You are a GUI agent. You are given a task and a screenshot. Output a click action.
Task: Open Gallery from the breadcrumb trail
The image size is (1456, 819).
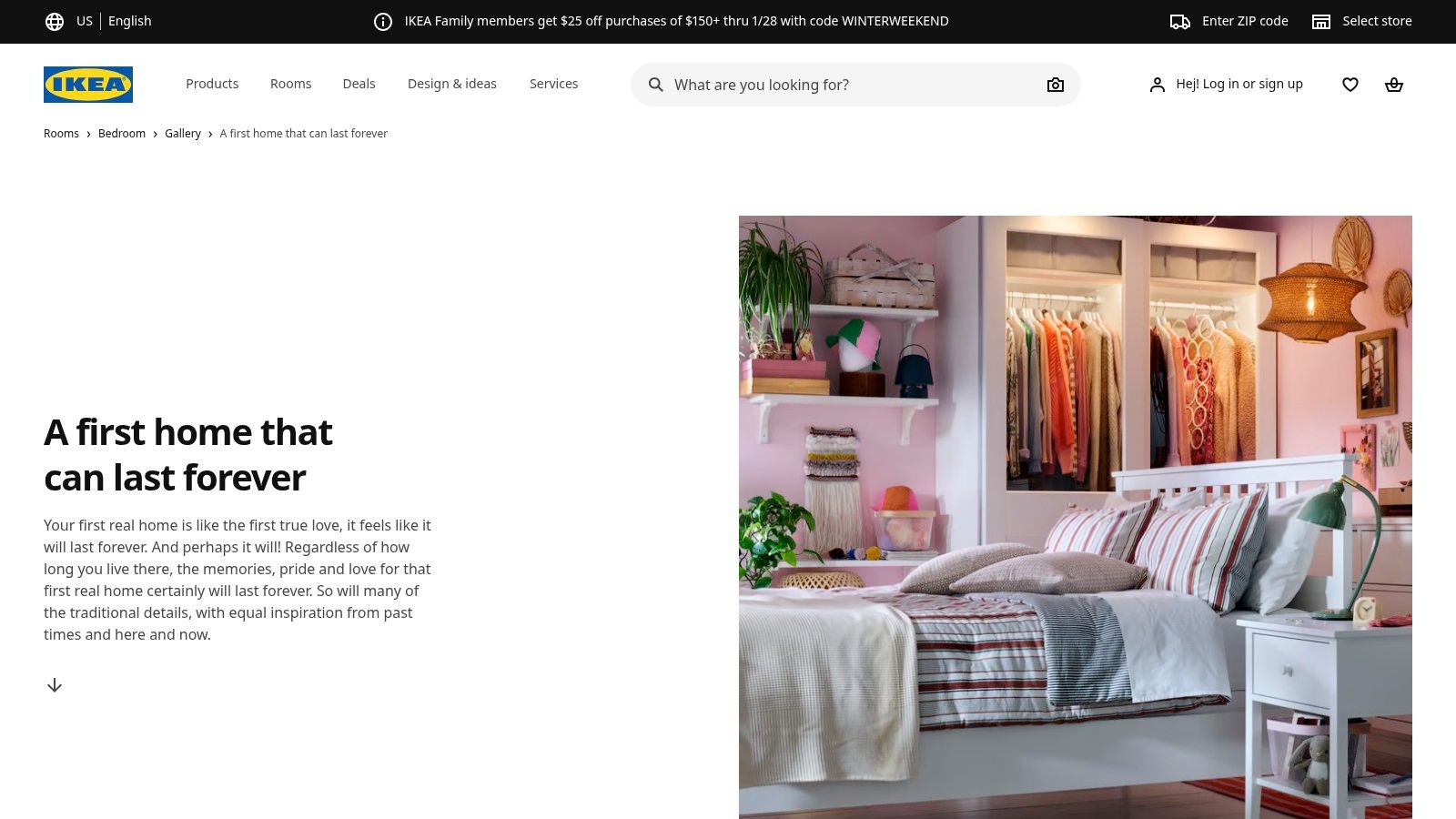click(182, 133)
